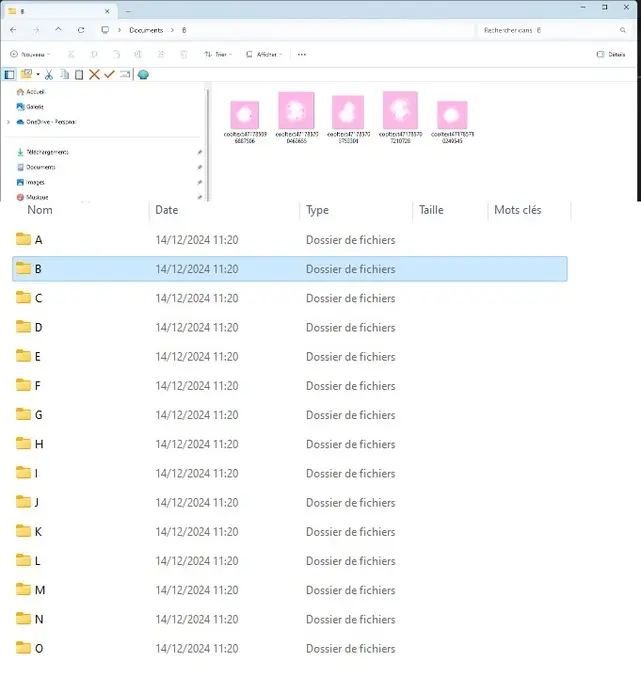The height and width of the screenshot is (678, 641).
Task: Click the orange X delete icon
Action: pyautogui.click(x=94, y=75)
